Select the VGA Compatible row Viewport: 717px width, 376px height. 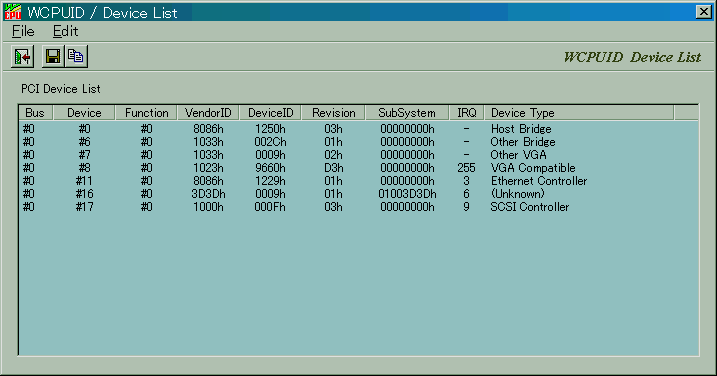pos(358,168)
